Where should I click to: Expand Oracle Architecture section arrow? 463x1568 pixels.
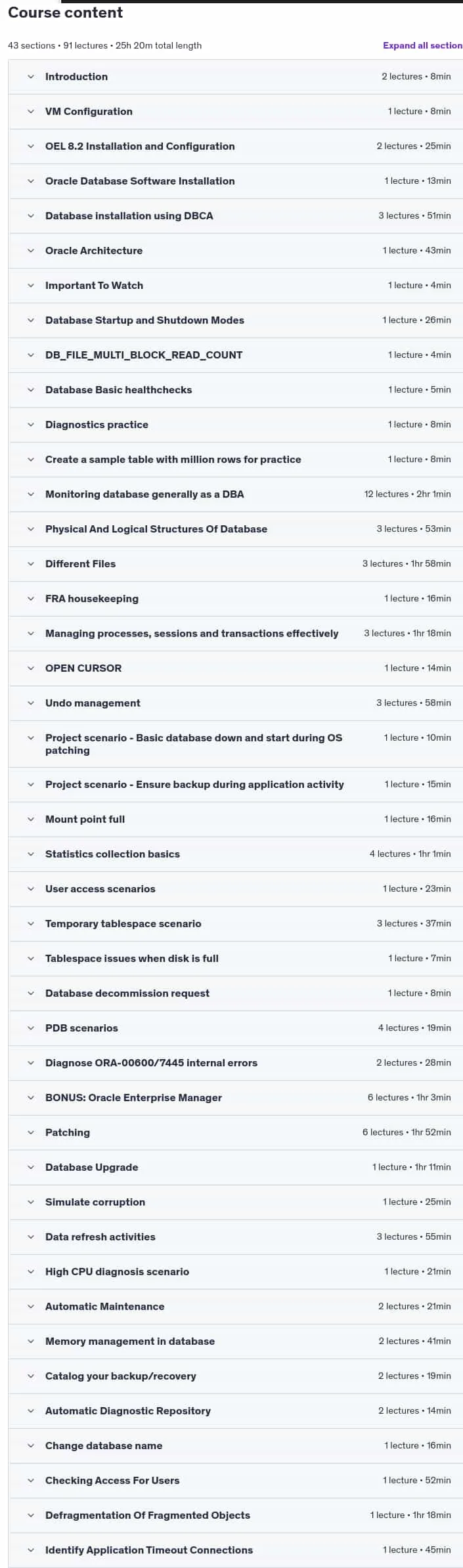point(31,251)
